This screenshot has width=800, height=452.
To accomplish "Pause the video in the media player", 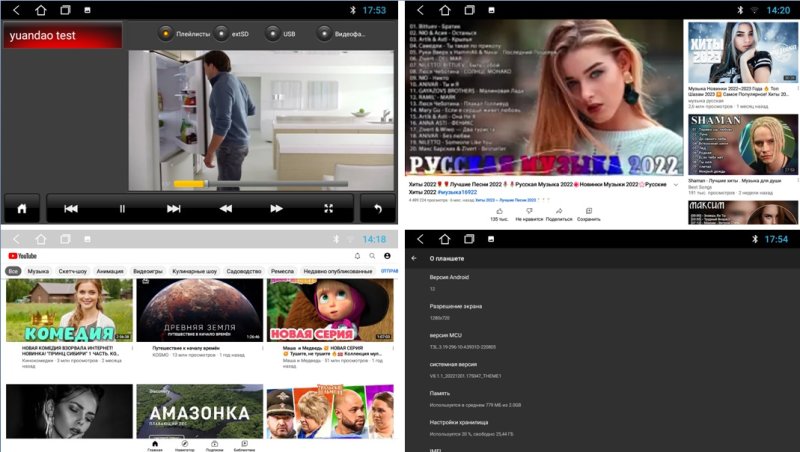I will click(x=122, y=208).
